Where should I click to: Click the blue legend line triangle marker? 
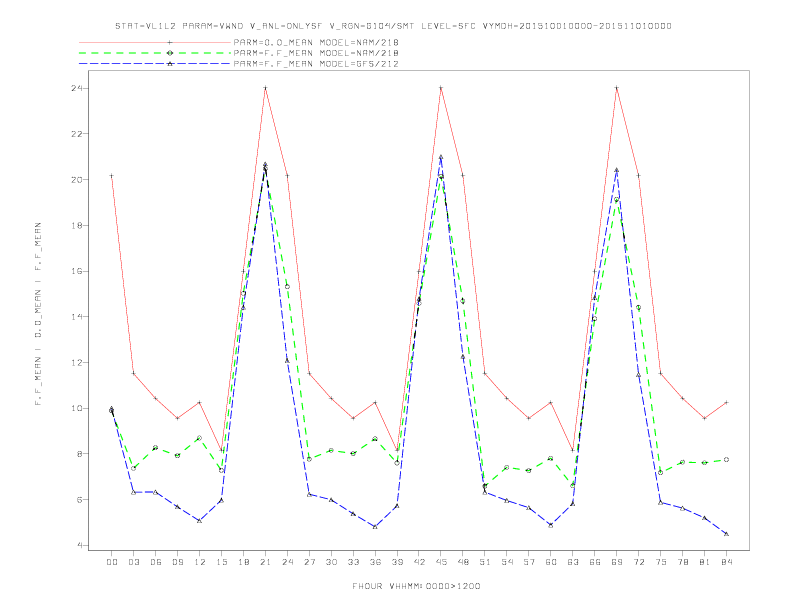click(170, 64)
